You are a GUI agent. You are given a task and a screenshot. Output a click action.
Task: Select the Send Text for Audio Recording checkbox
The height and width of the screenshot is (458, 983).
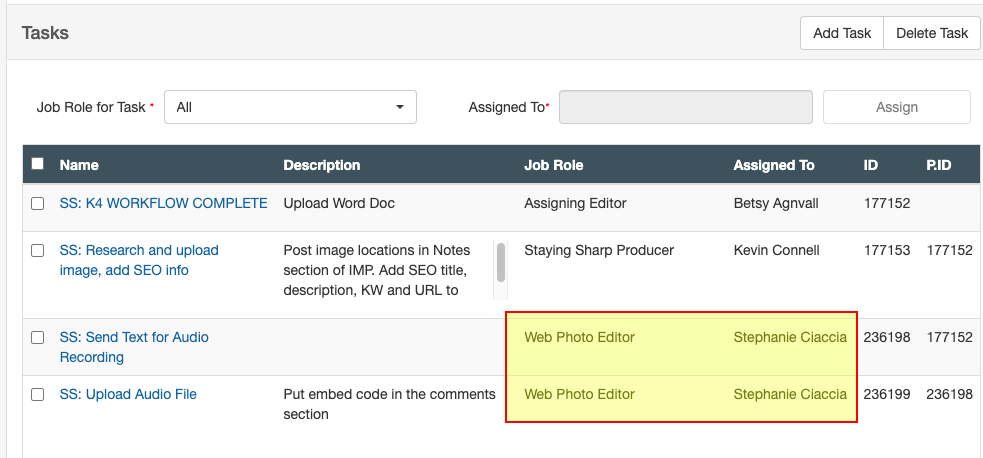pos(38,338)
